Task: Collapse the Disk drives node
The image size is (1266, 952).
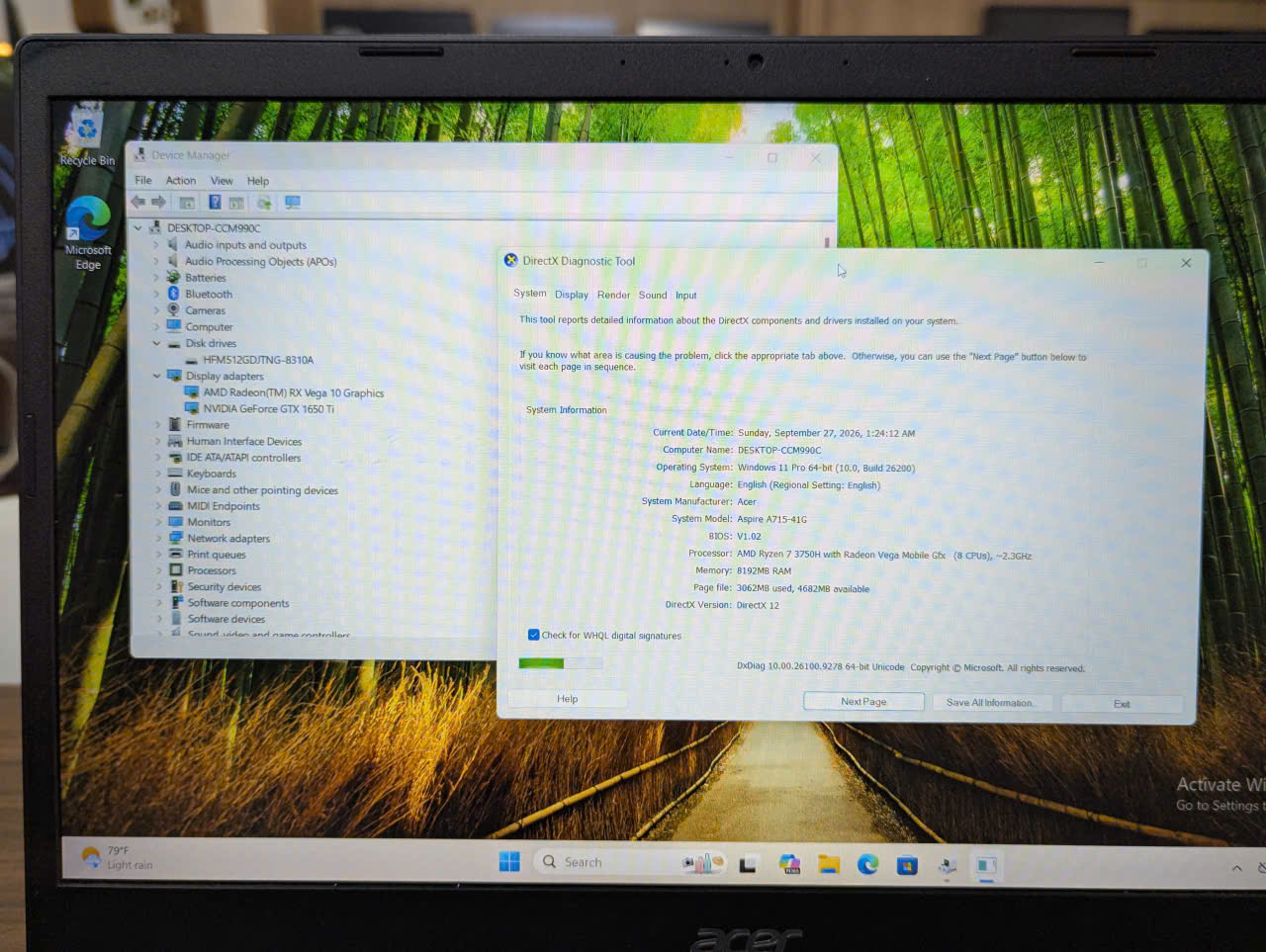Action: tap(156, 343)
